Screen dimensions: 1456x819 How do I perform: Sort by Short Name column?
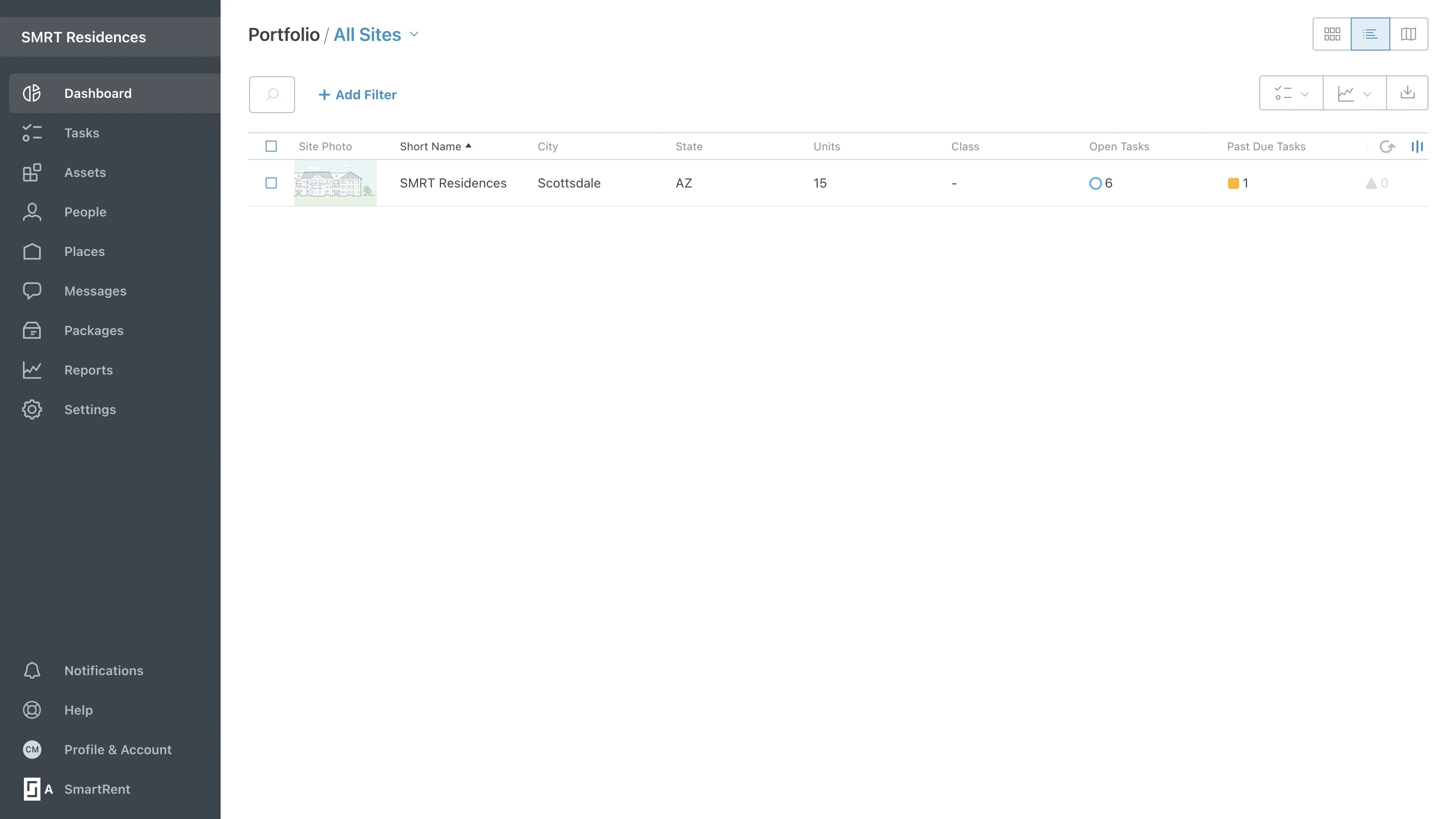(435, 147)
